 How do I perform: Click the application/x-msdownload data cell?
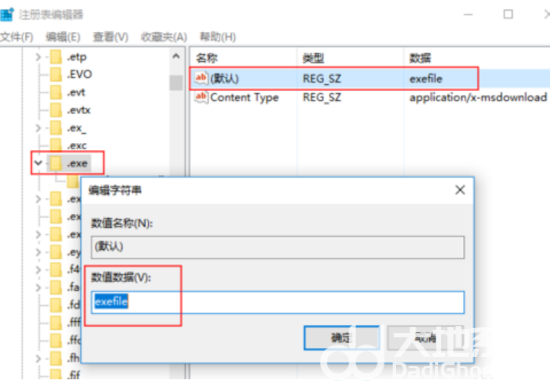(x=478, y=97)
